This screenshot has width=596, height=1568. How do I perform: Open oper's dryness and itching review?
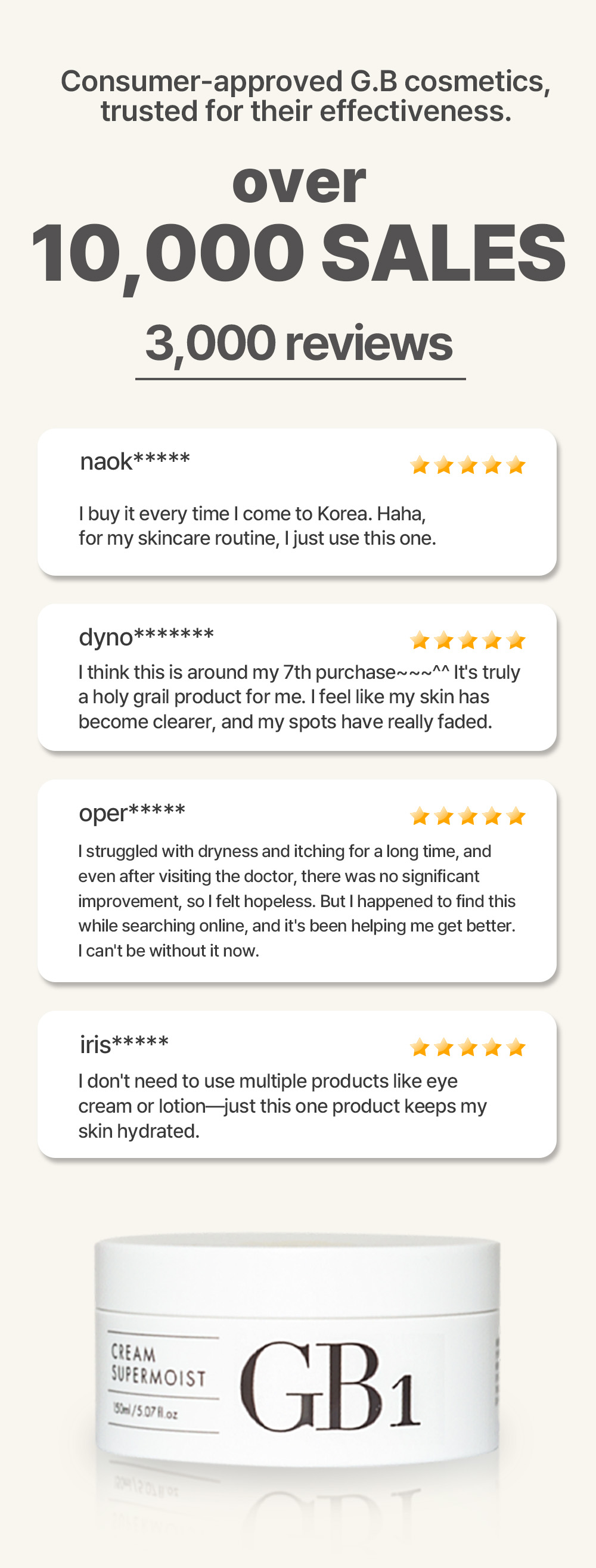click(296, 901)
